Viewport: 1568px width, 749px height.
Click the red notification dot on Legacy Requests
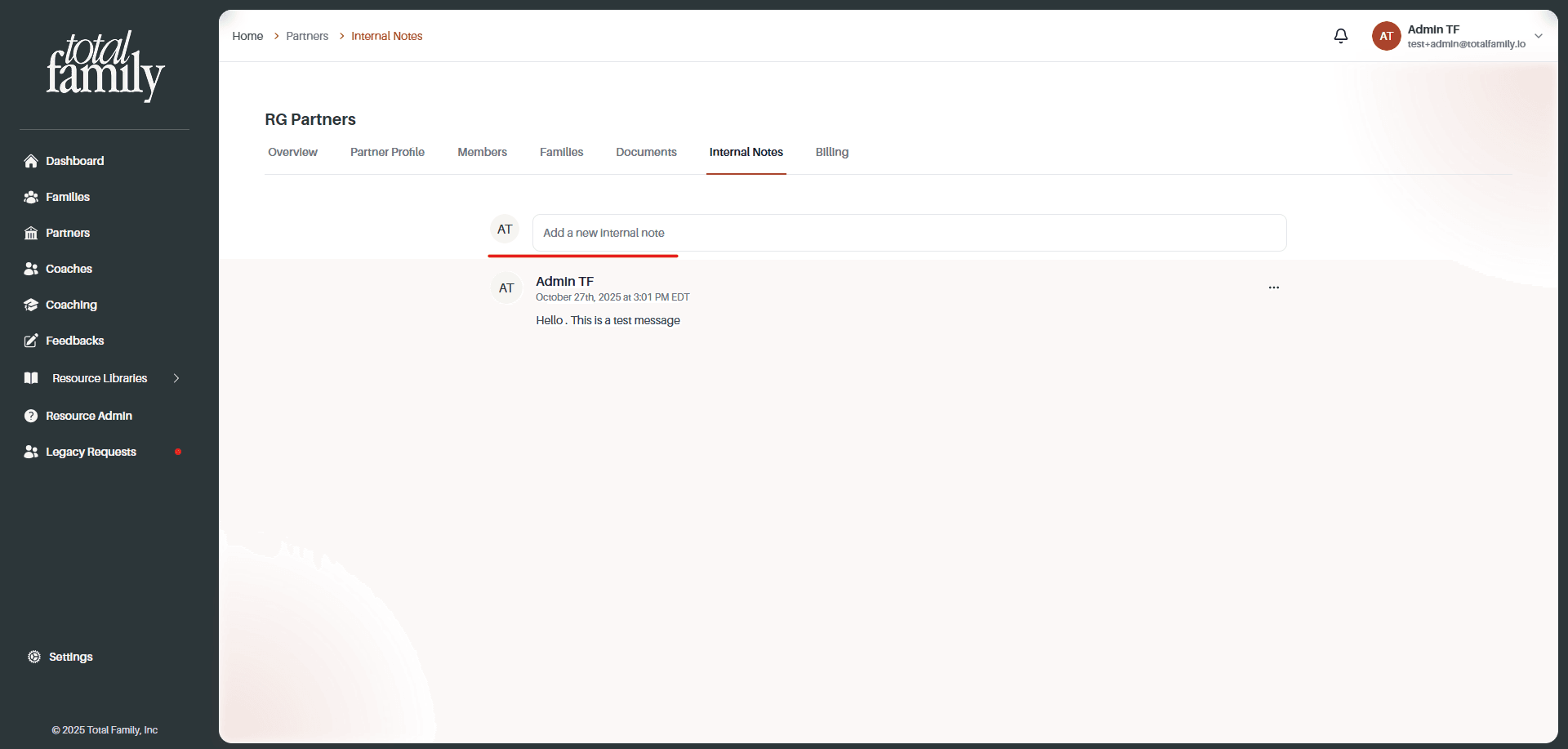(x=178, y=452)
